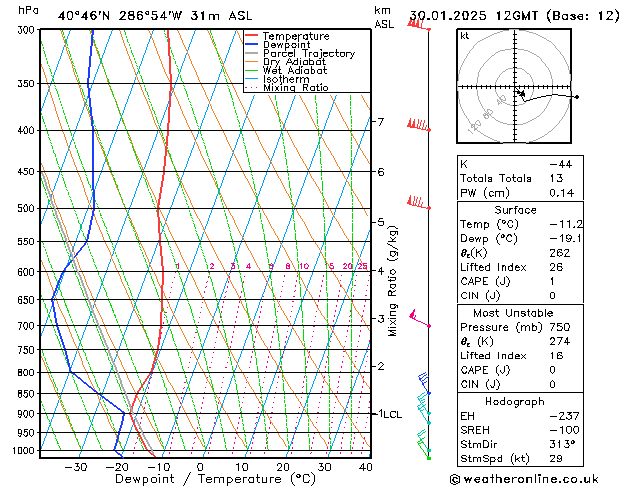
Task: Click the 300 hPa red wind barb
Action: (x=419, y=24)
